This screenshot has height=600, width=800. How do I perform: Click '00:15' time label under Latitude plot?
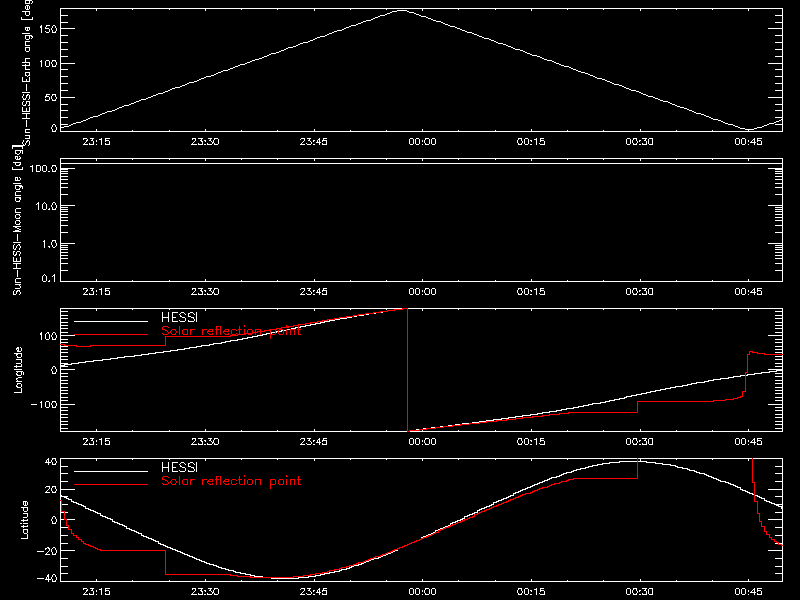[531, 591]
